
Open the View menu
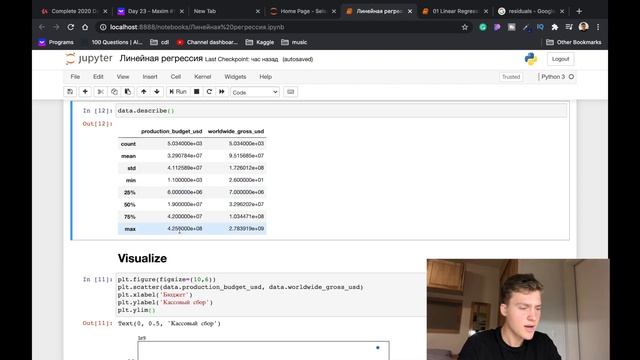(123, 77)
